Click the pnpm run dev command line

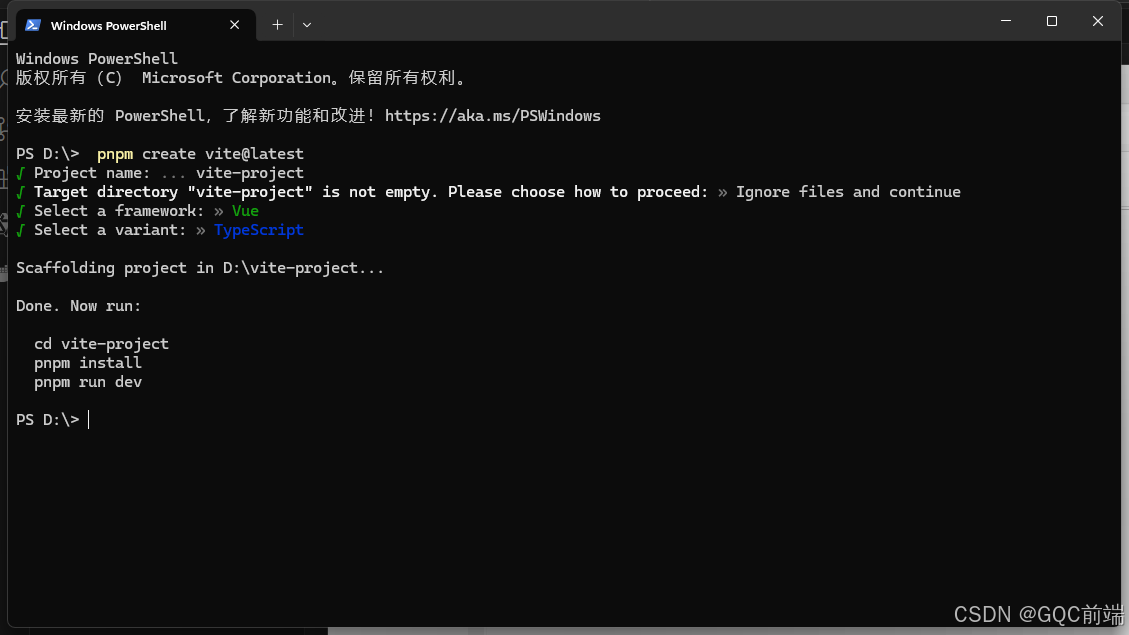point(87,381)
